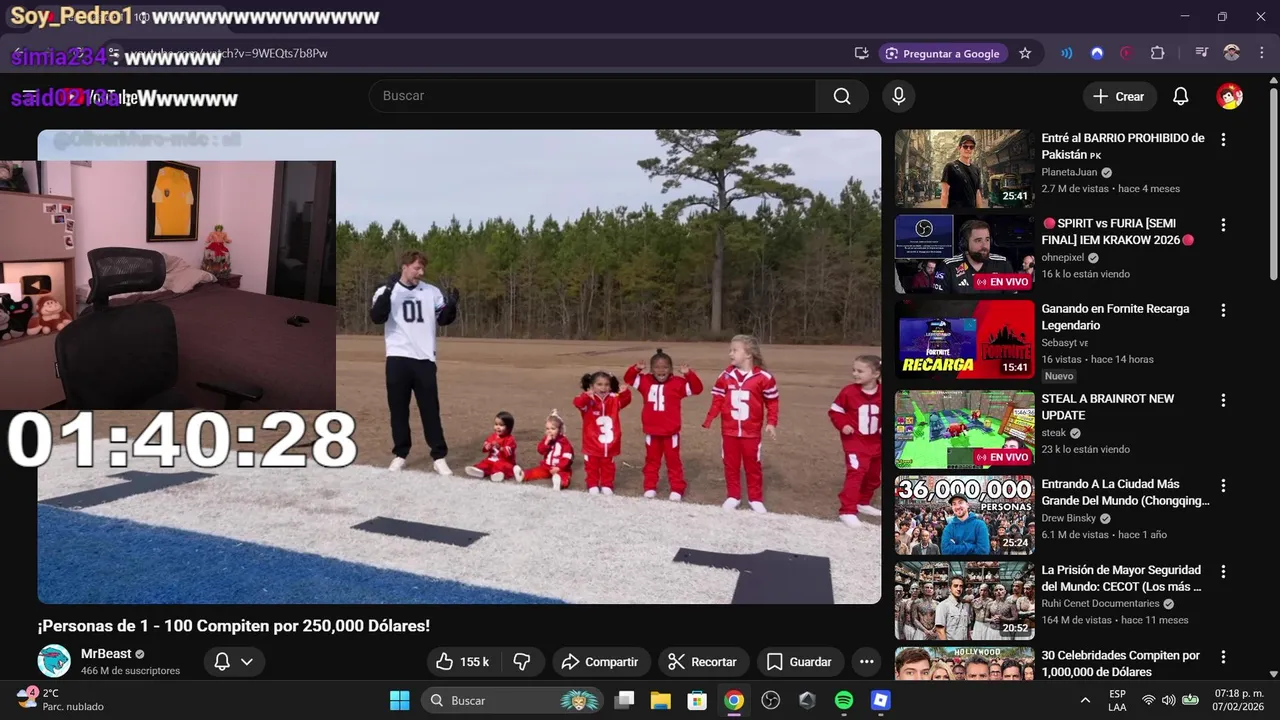Bookmark this page with the star icon
This screenshot has width=1280, height=720.
[x=1025, y=53]
